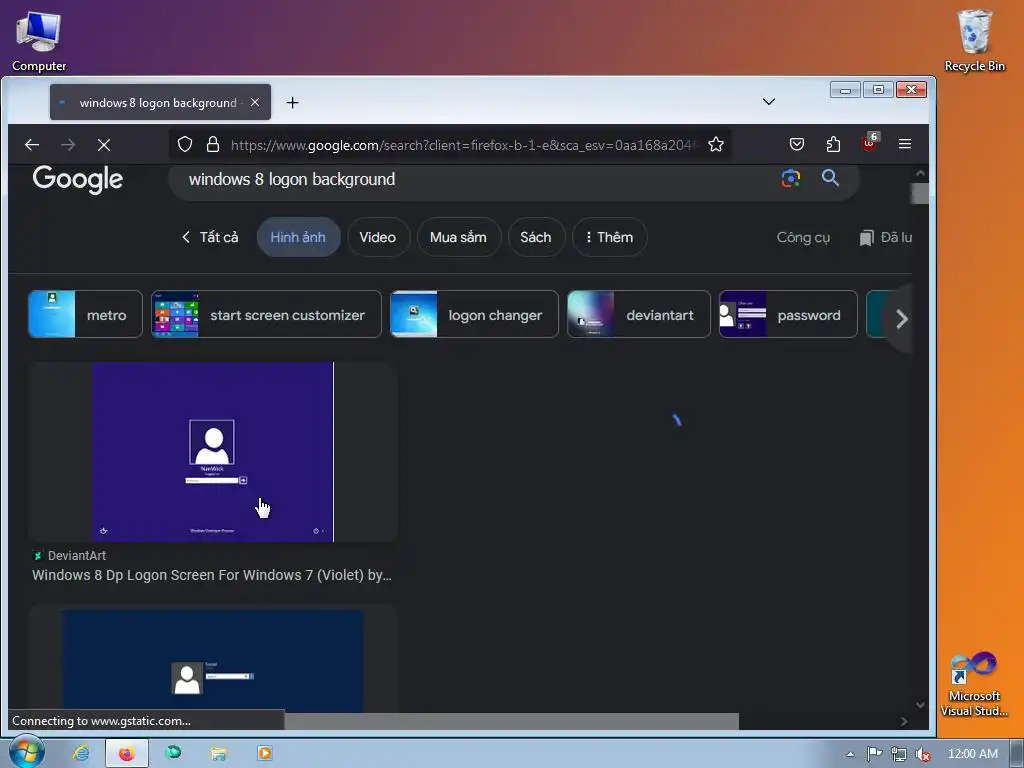Click the vertical scrollbar down arrow

[920, 705]
